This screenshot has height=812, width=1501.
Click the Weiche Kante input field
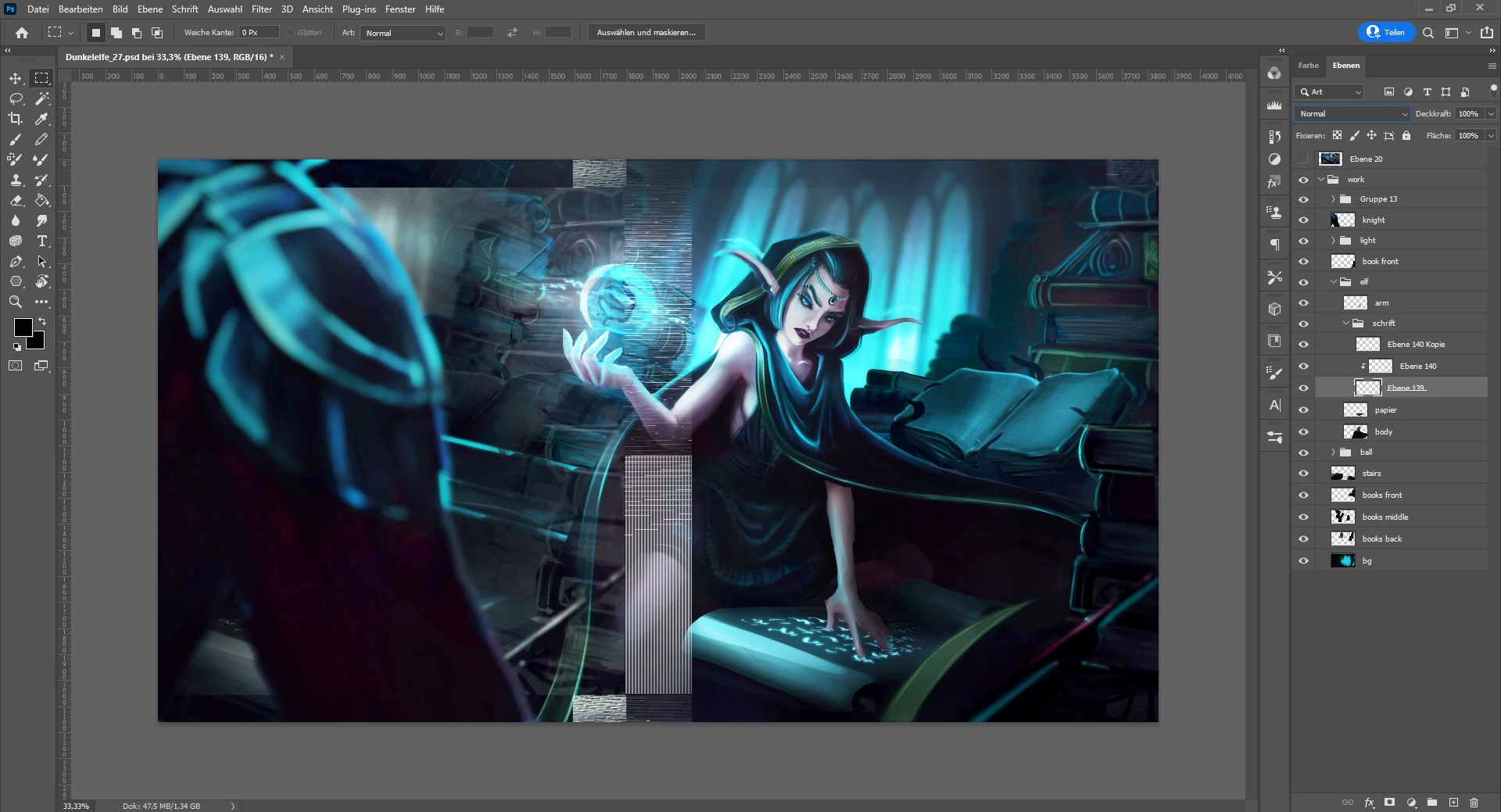(x=260, y=33)
